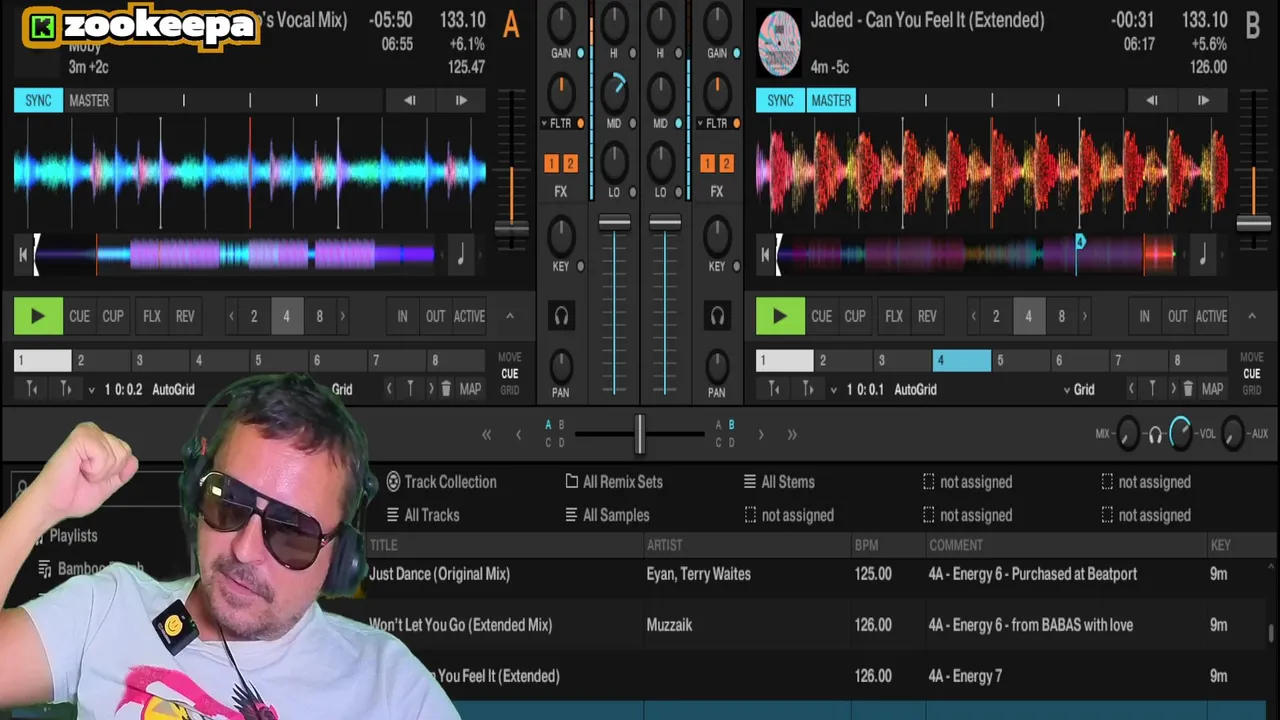
Task: Click headphone cue icon for channel A
Action: 561,316
